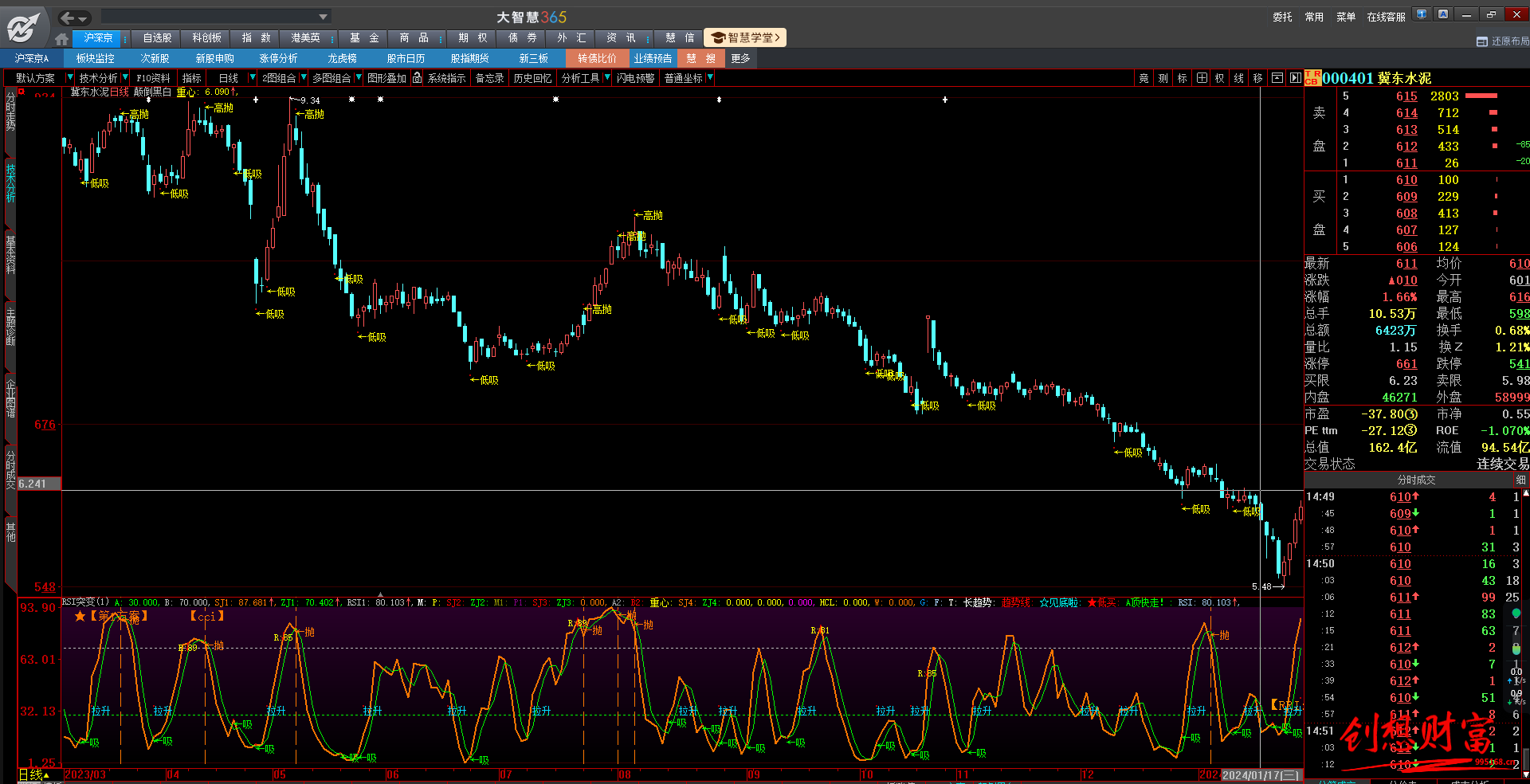Click the dotted handle after 港美英 tab
Viewport: 1530px width, 784px height.
(334, 38)
